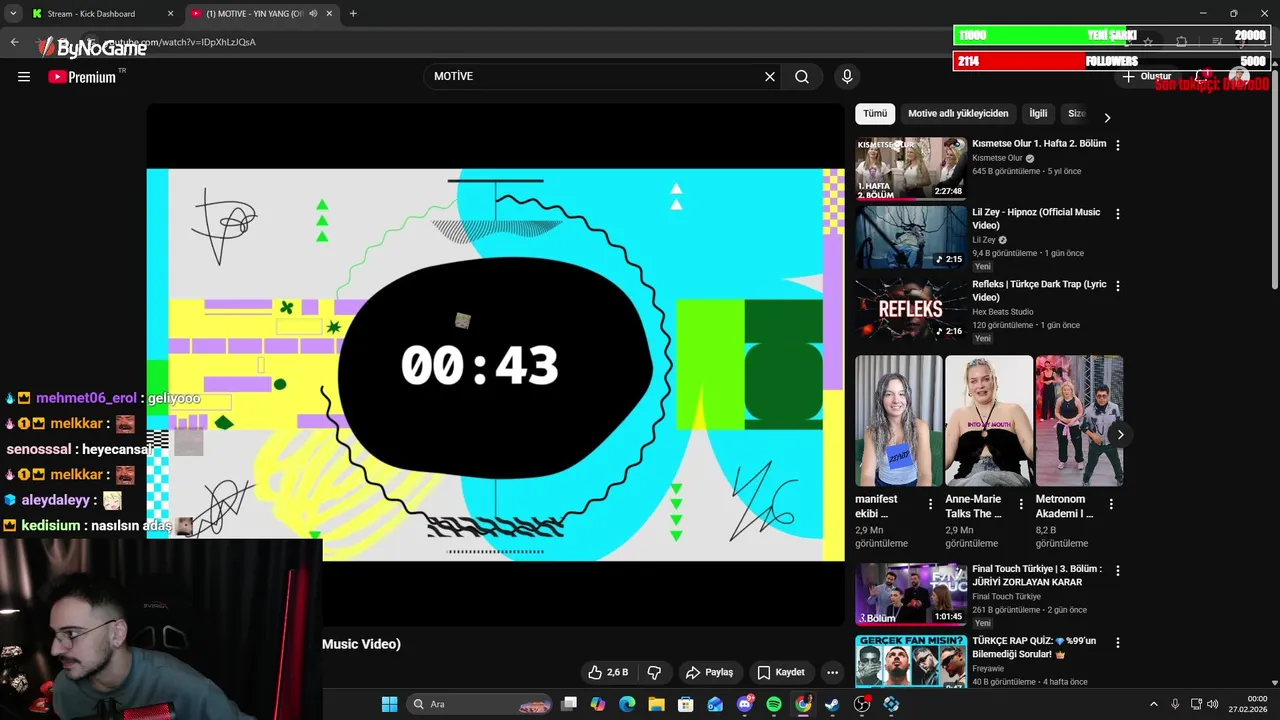
Task: Open Microsoft Store from the taskbar
Action: tap(686, 704)
